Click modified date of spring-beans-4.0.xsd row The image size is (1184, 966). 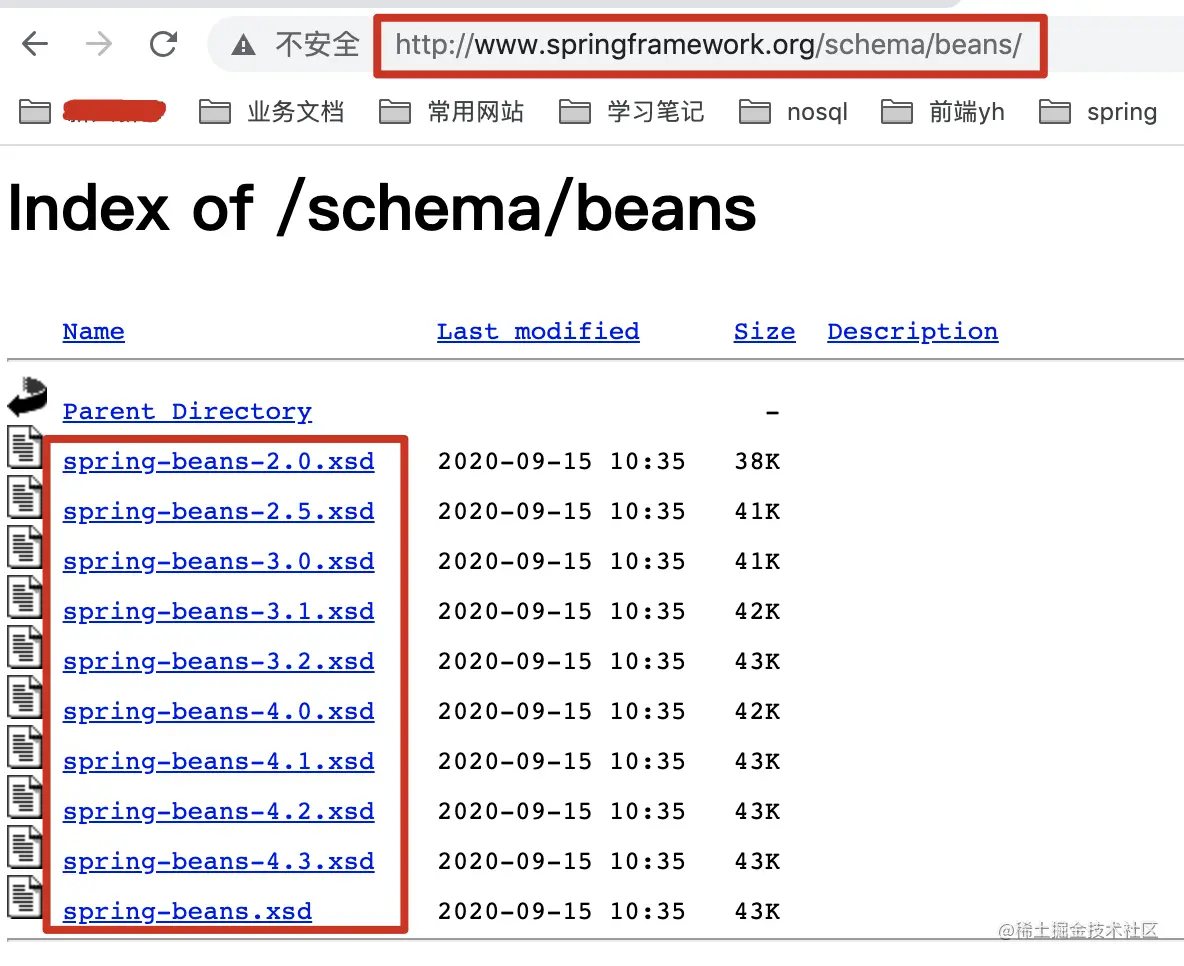[x=562, y=711]
